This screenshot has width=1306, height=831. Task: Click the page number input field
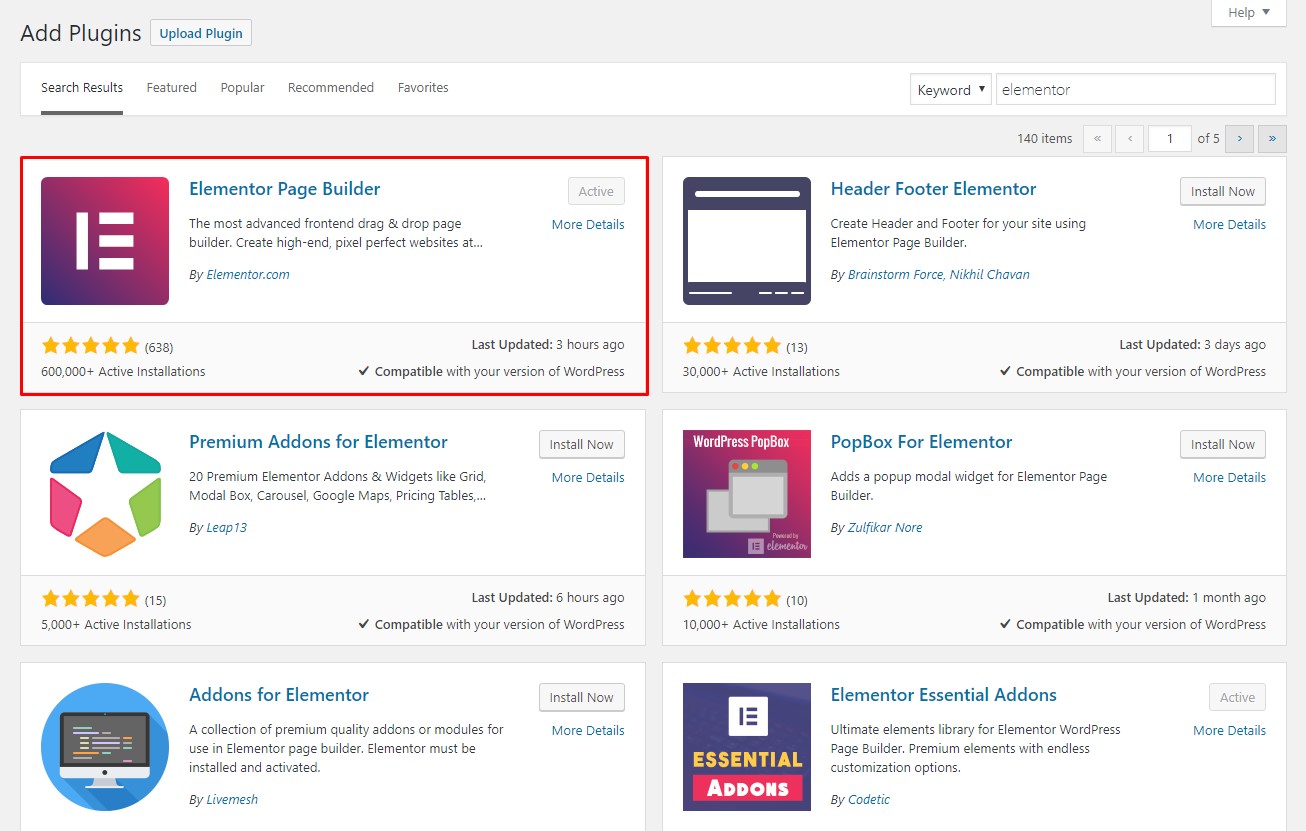click(x=1169, y=138)
